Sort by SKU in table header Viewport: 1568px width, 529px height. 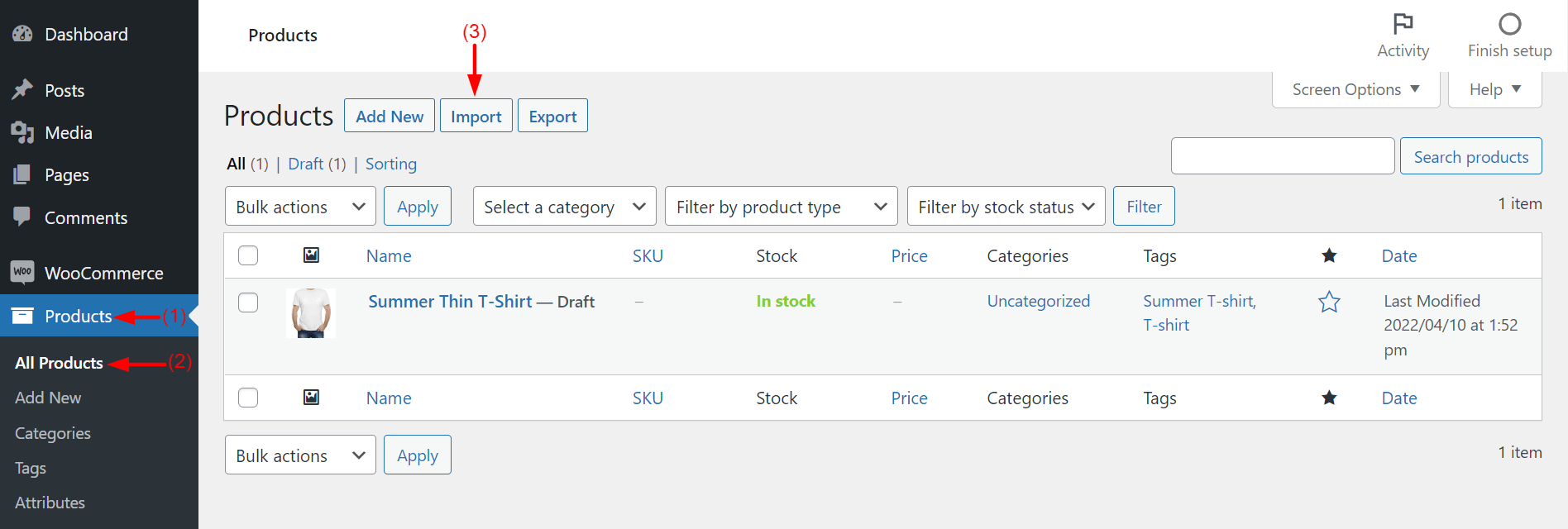pyautogui.click(x=648, y=256)
